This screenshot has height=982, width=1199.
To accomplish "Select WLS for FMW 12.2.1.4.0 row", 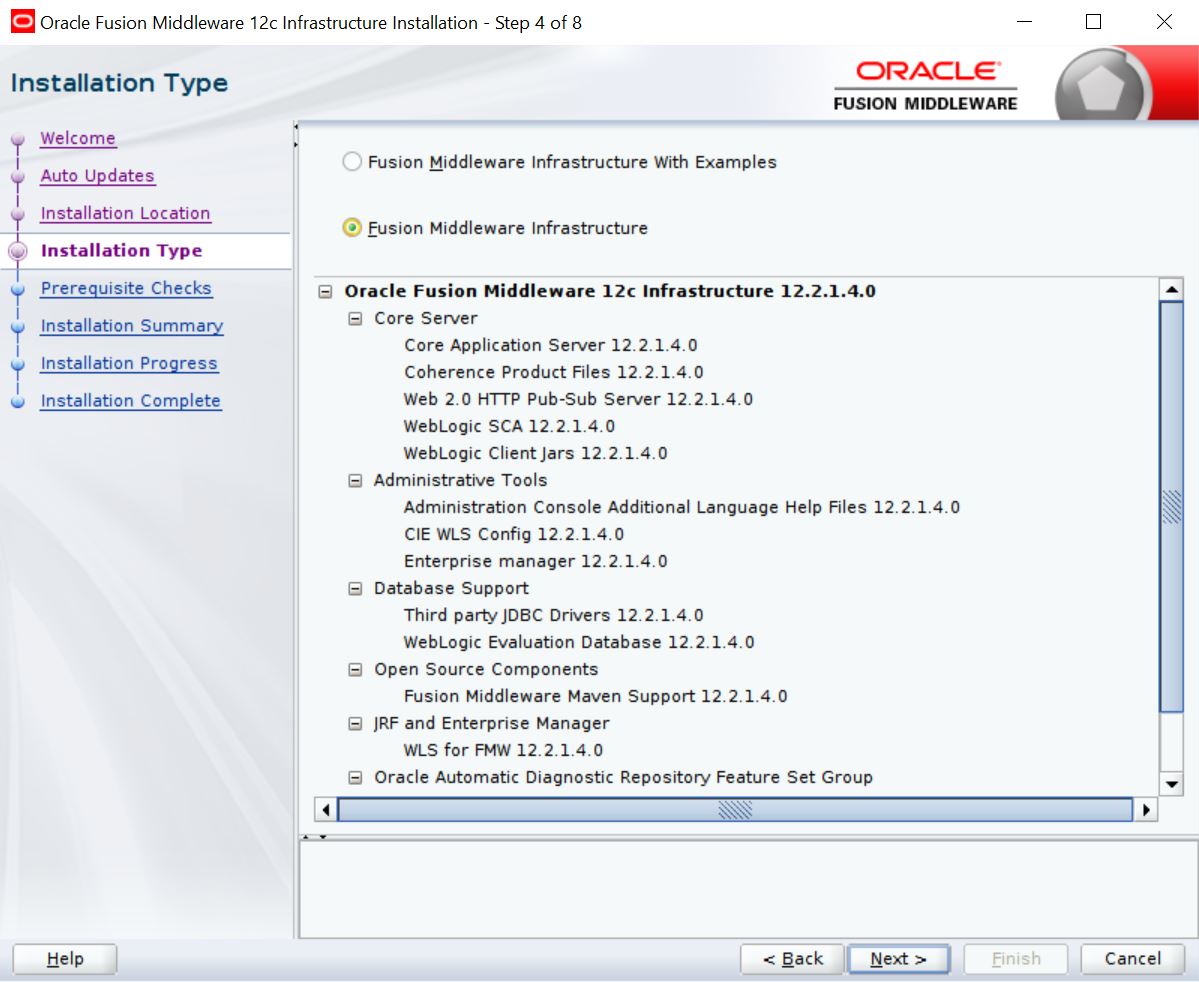I will click(503, 750).
